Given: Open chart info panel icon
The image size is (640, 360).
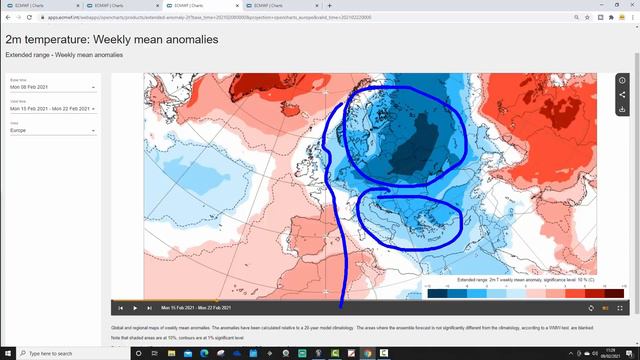Looking at the screenshot, I should (622, 80).
